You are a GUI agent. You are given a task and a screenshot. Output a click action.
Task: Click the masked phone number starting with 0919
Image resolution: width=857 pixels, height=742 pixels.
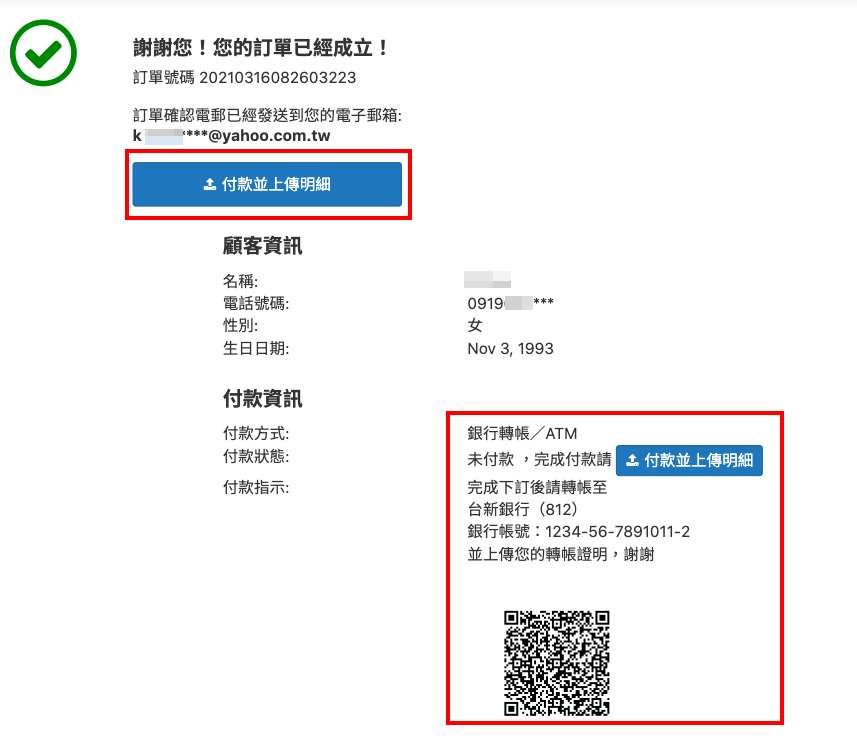[510, 303]
